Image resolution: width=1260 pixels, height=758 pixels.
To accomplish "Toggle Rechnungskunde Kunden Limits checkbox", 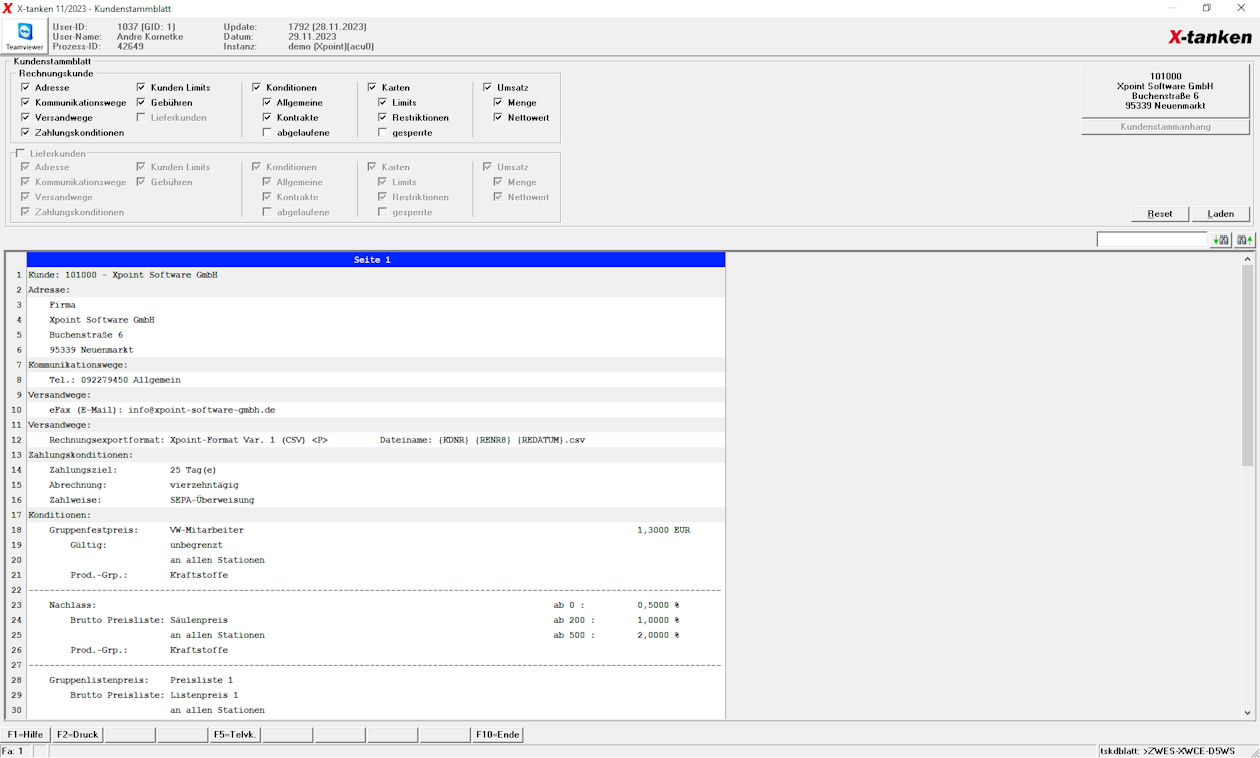I will tap(142, 88).
